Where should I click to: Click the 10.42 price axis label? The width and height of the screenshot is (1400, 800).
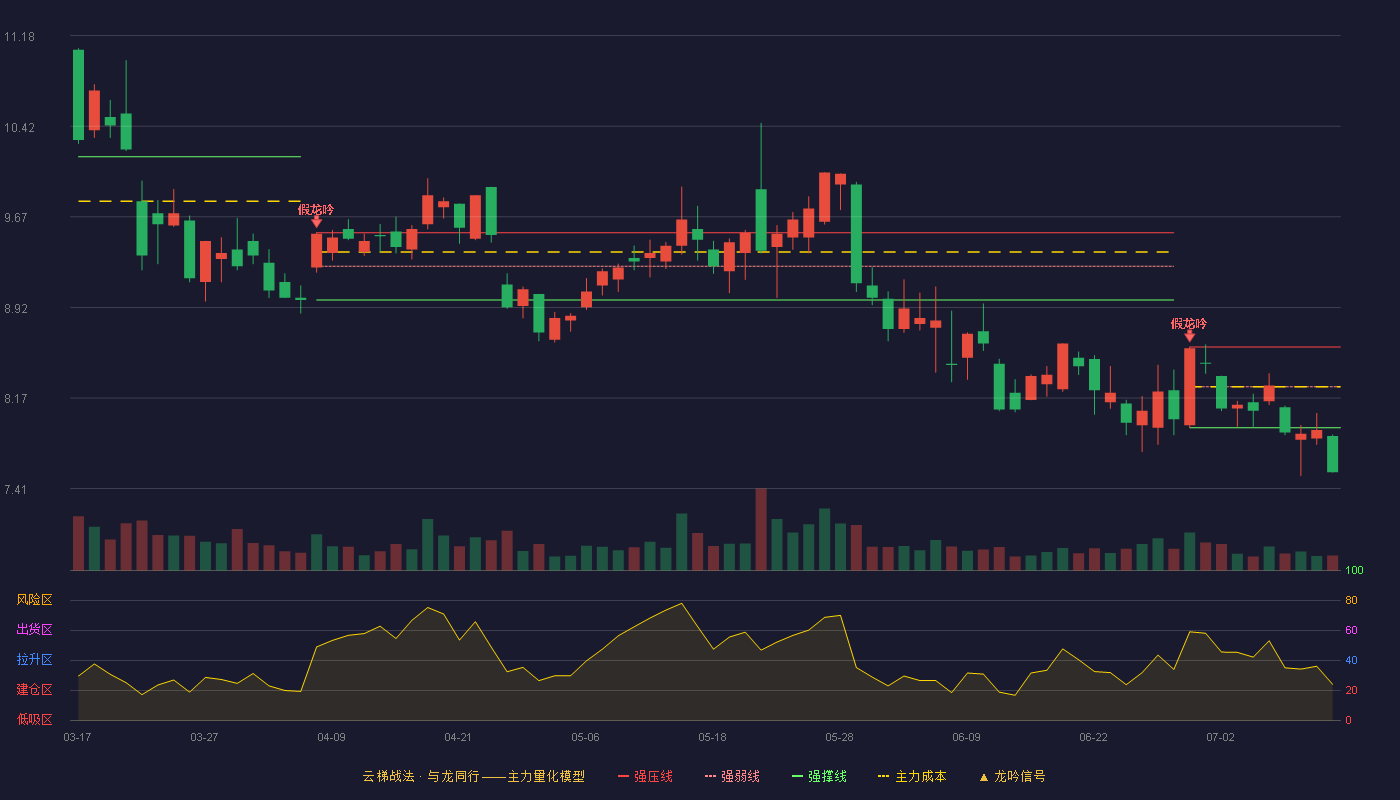[19, 128]
